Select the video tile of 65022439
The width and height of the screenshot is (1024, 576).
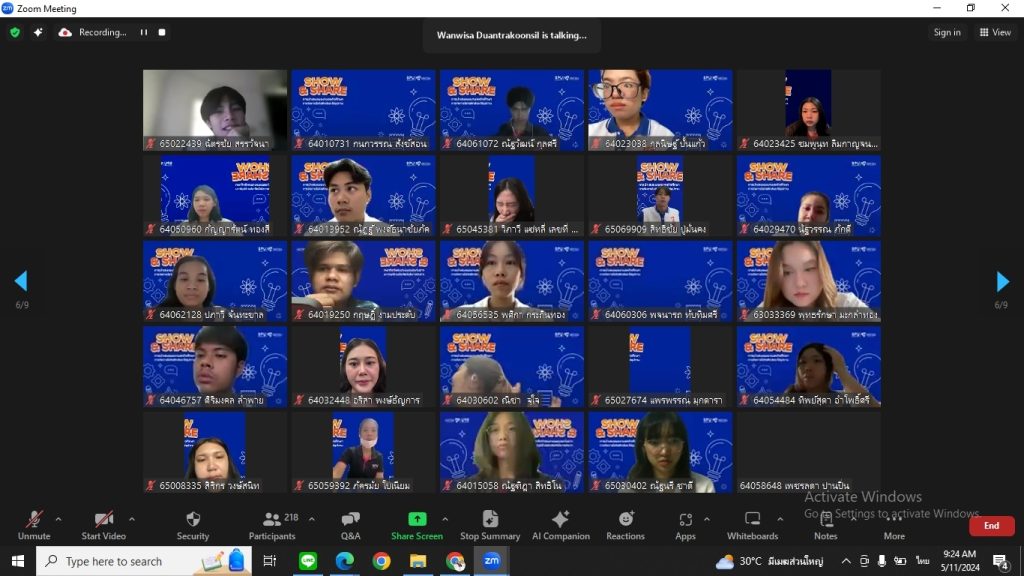(x=215, y=110)
